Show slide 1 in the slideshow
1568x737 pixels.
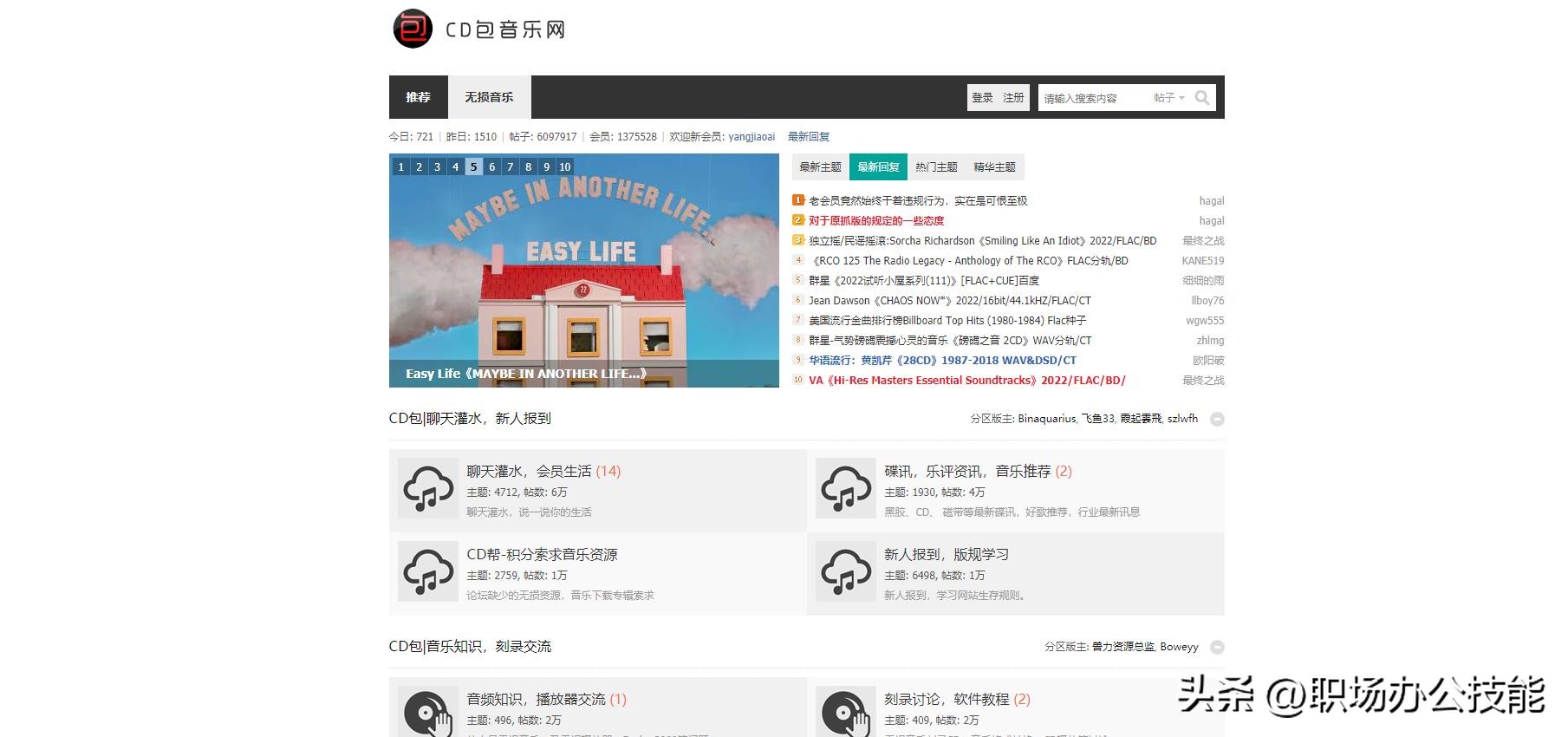(x=400, y=167)
